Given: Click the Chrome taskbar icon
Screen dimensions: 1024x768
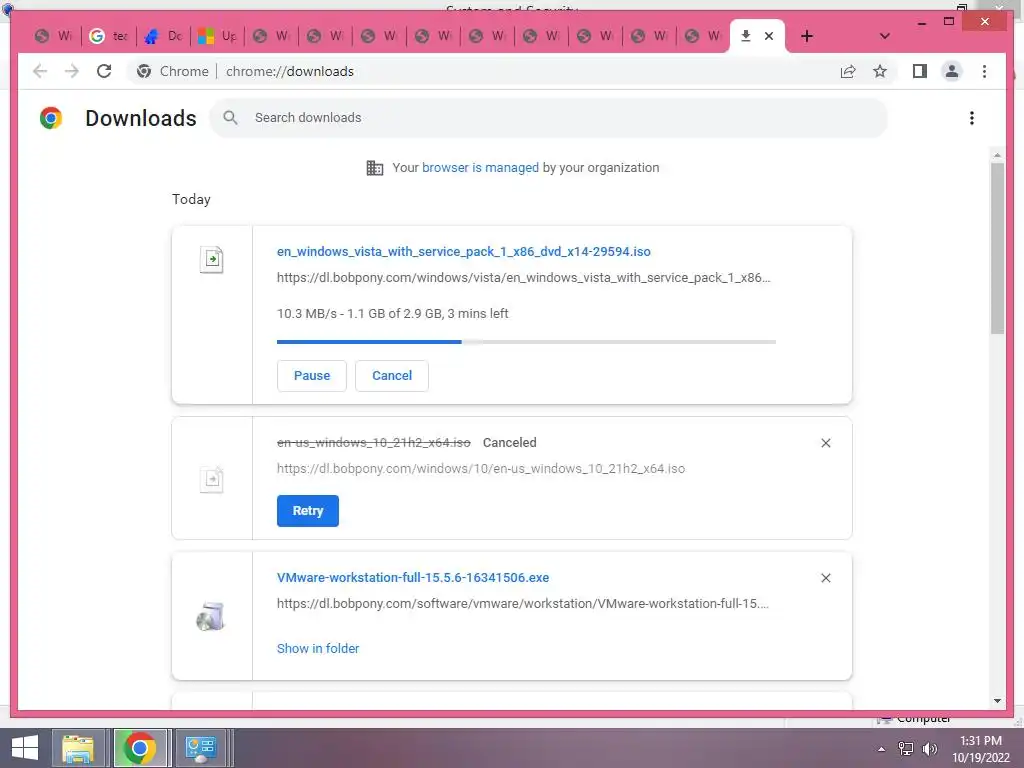Looking at the screenshot, I should click(139, 748).
